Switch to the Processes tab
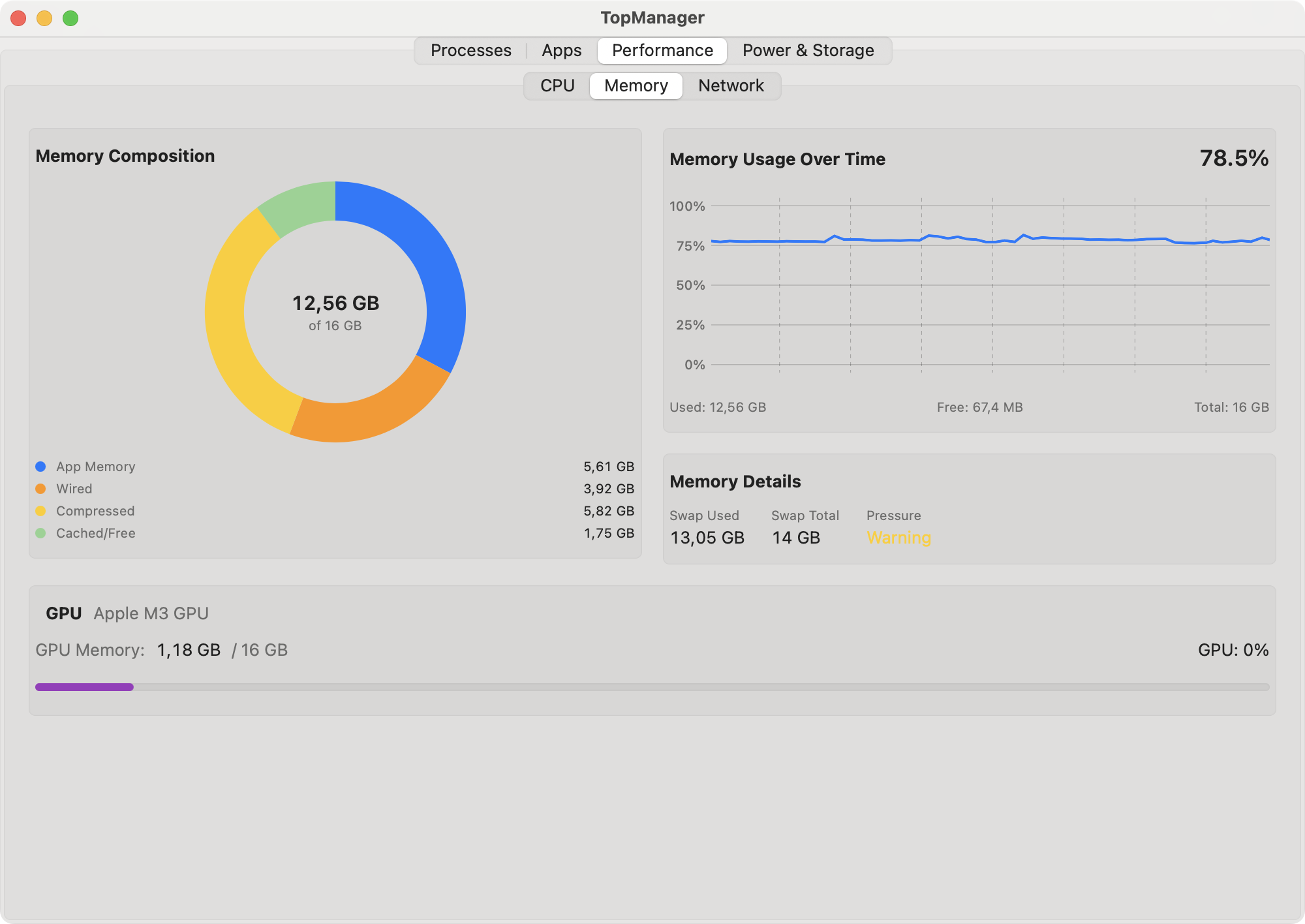The width and height of the screenshot is (1305, 924). tap(470, 50)
